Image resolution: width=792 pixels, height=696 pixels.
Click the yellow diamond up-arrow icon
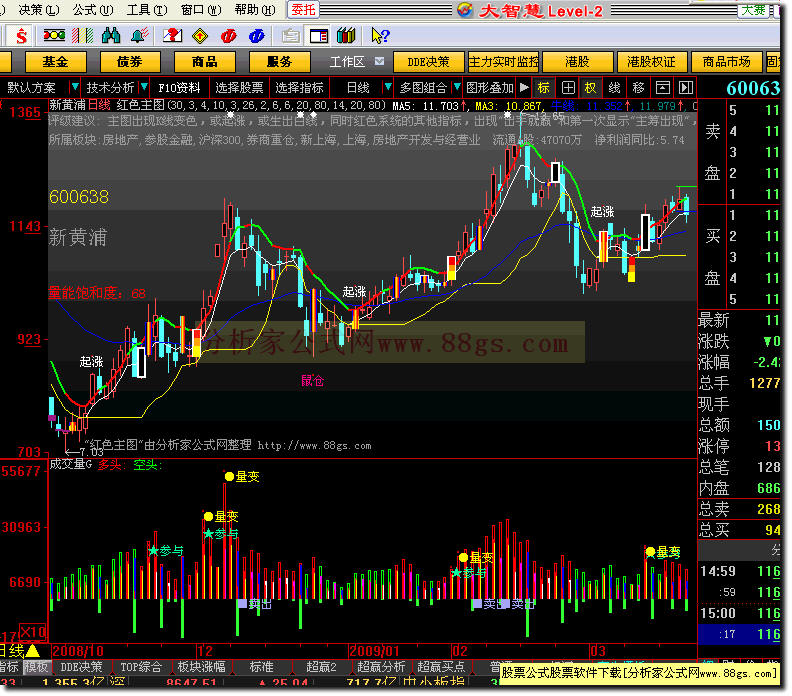coord(200,36)
